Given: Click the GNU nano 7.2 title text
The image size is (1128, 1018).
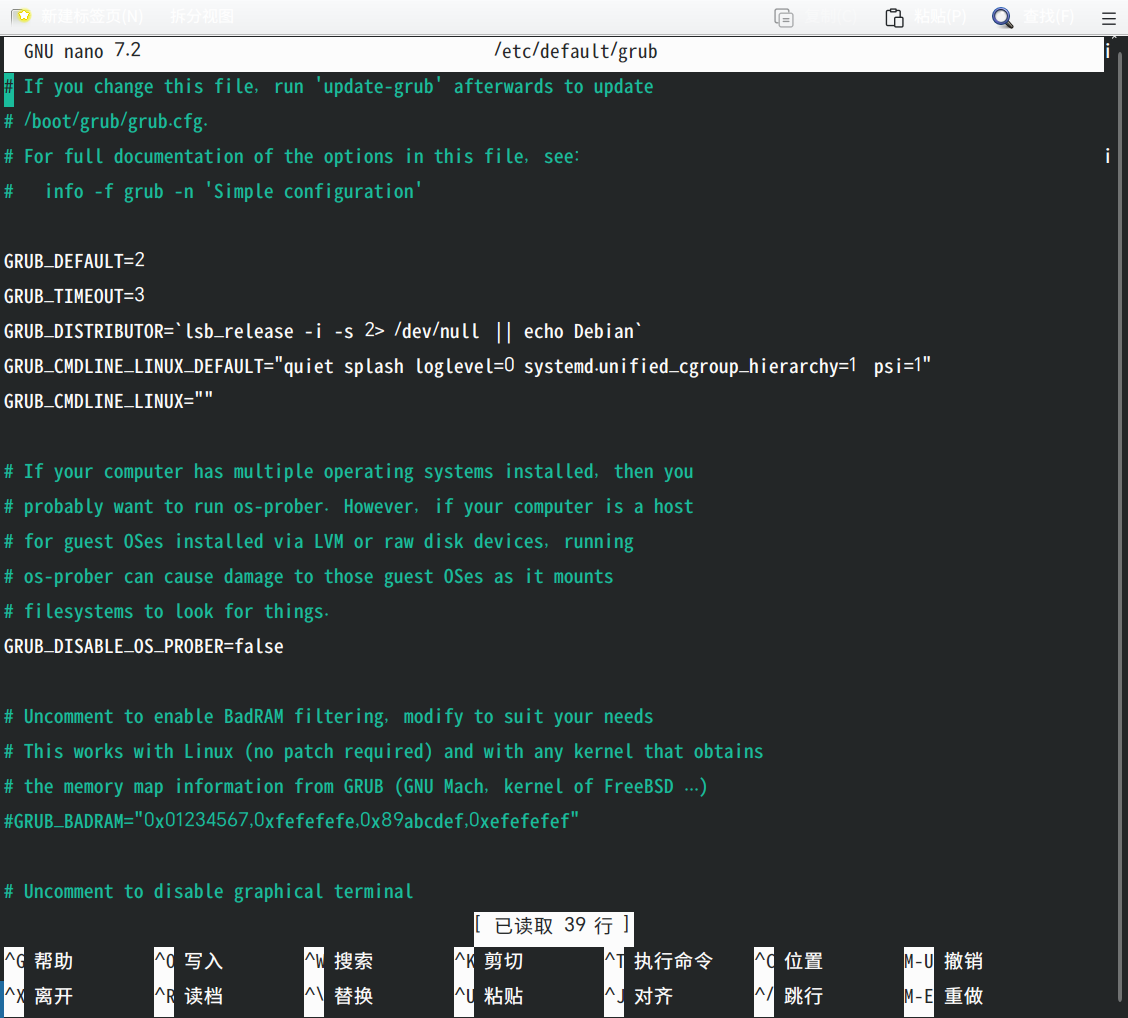Looking at the screenshot, I should (82, 51).
